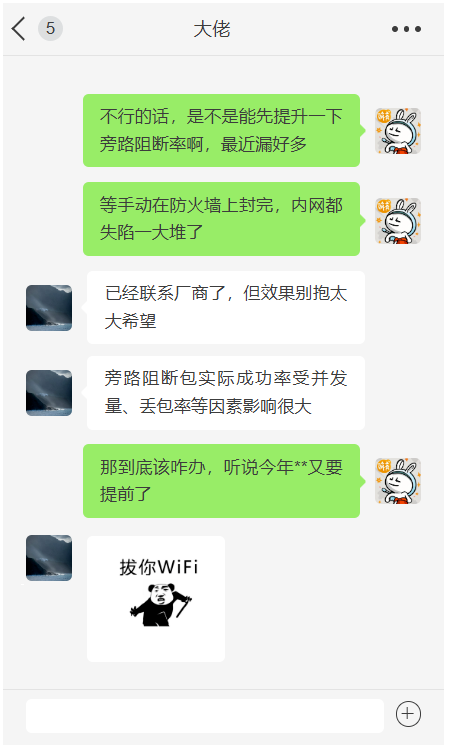The height and width of the screenshot is (747, 449).
Task: Tap landscape avatar beside the WiFi sticker
Action: click(49, 558)
